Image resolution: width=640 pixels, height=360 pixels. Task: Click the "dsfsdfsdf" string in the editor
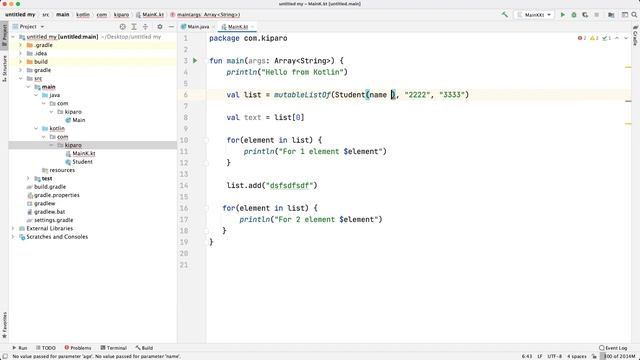pos(291,185)
